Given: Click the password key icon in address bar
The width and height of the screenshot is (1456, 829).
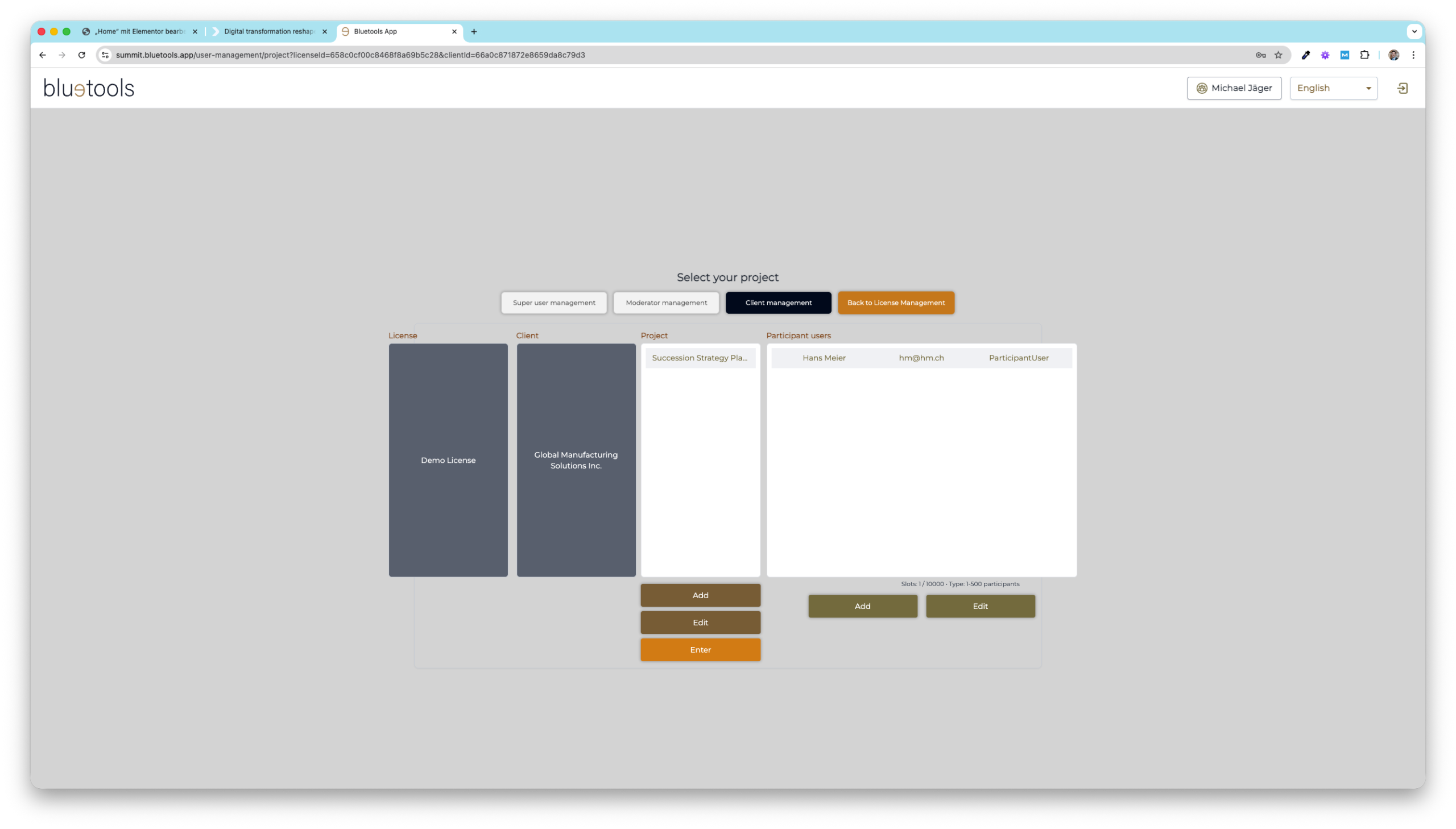Looking at the screenshot, I should click(x=1261, y=55).
